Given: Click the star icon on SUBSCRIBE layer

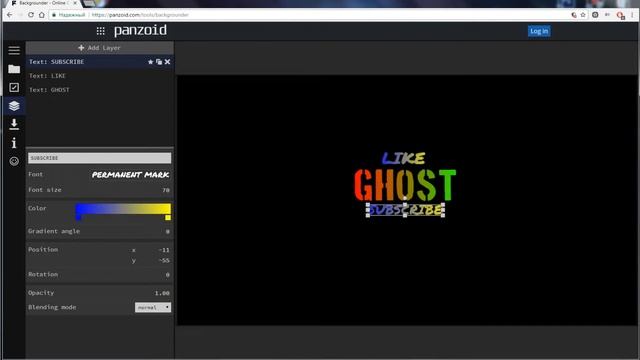Looking at the screenshot, I should tap(150, 62).
